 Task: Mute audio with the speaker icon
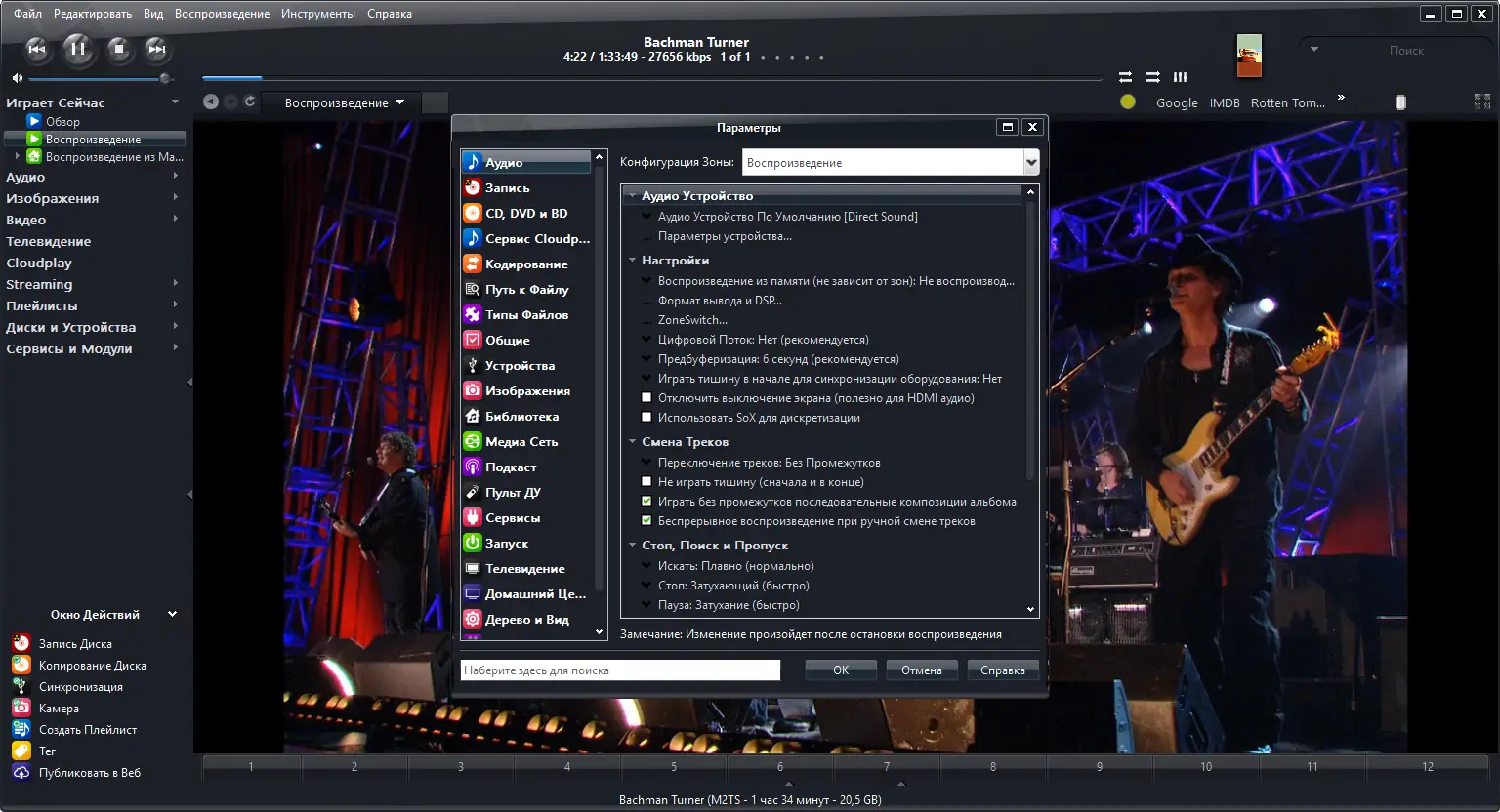coord(17,78)
